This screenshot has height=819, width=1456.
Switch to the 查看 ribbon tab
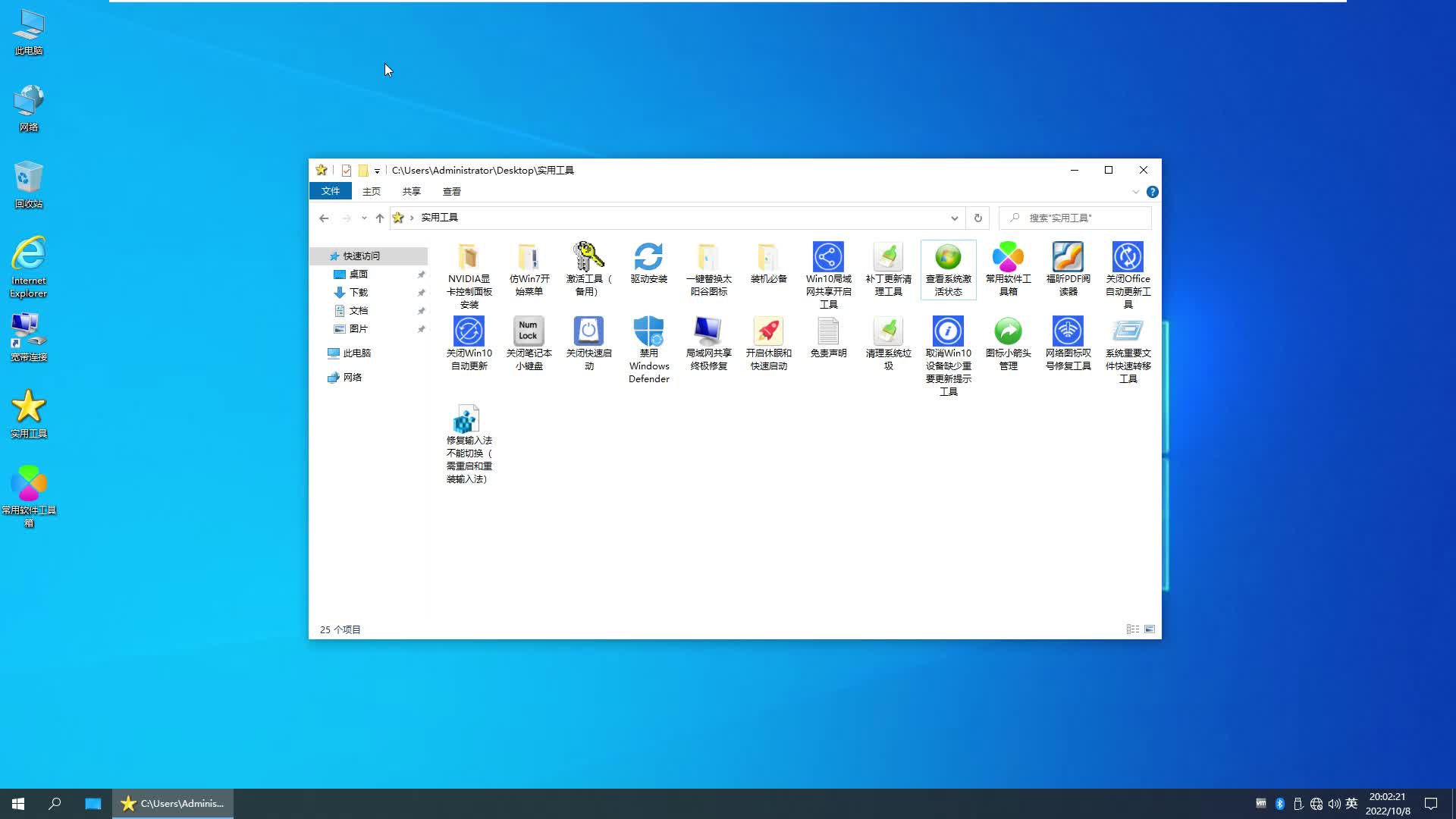click(451, 191)
